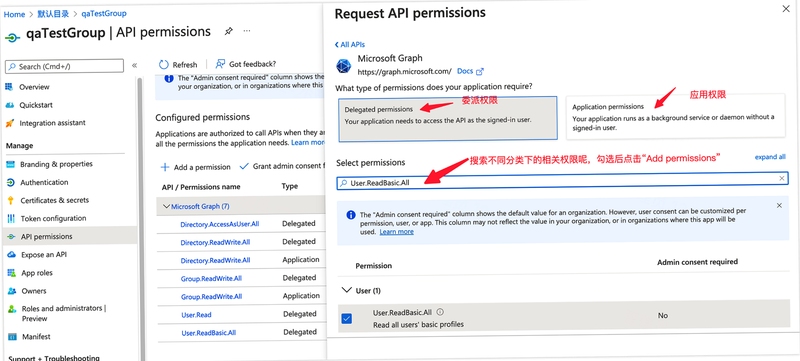Click the Manifest icon in sidebar
800x361 pixels.
click(12, 337)
